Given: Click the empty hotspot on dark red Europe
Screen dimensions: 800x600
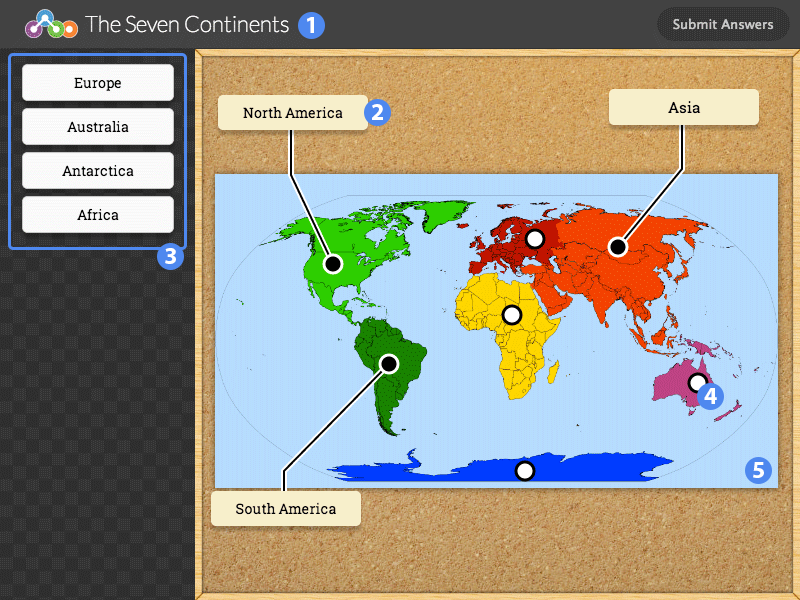Looking at the screenshot, I should pyautogui.click(x=535, y=238).
